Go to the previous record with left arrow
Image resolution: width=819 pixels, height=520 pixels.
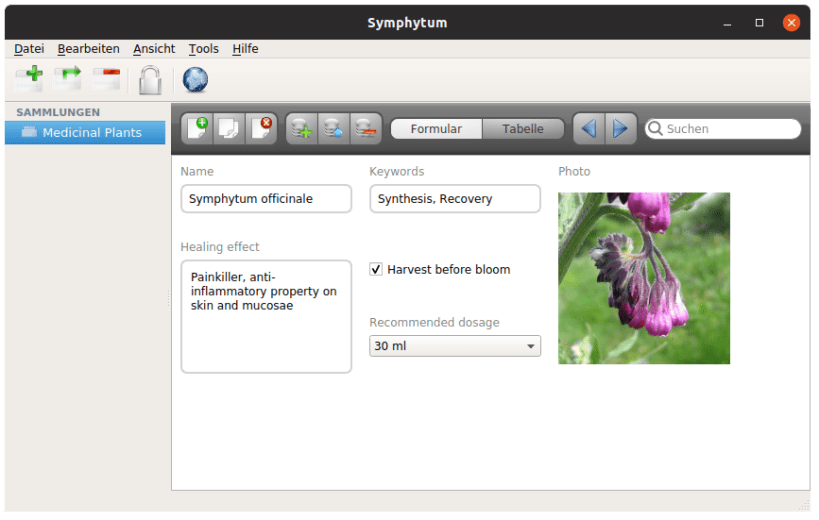click(589, 128)
